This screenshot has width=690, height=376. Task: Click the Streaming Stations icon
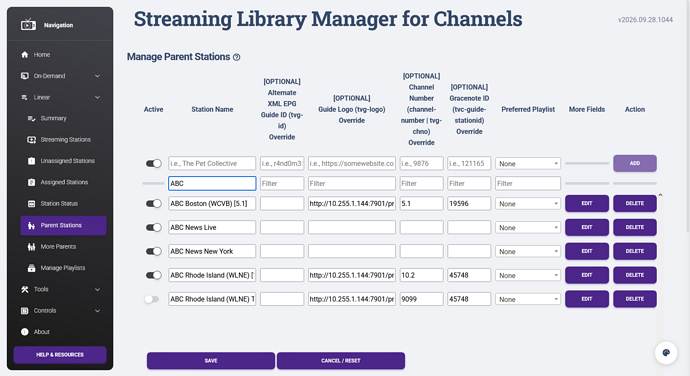pyautogui.click(x=31, y=140)
